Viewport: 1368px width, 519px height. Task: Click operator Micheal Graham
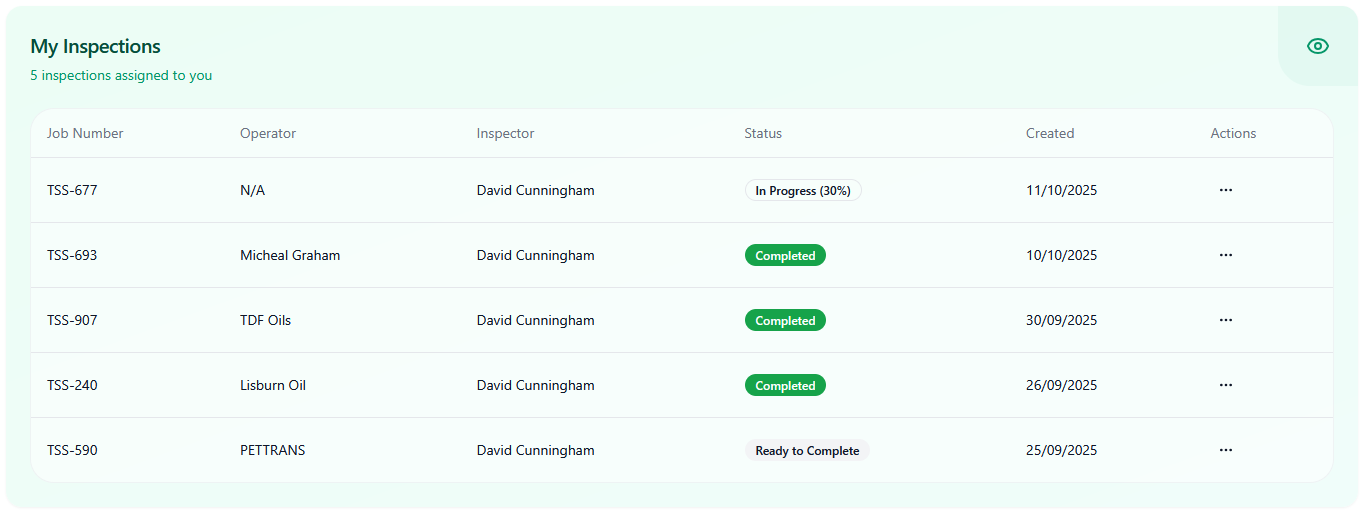tap(290, 255)
